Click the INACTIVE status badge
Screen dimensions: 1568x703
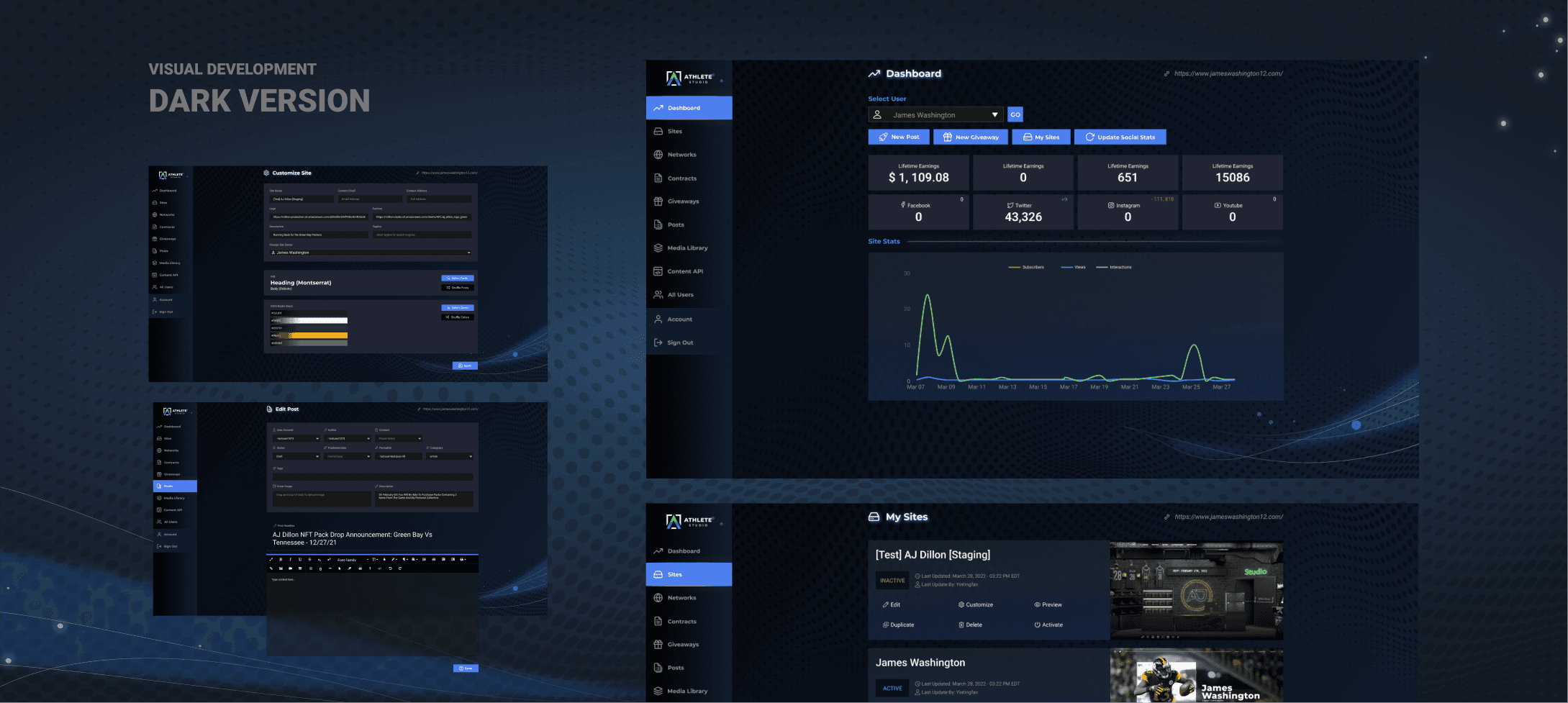(x=892, y=581)
